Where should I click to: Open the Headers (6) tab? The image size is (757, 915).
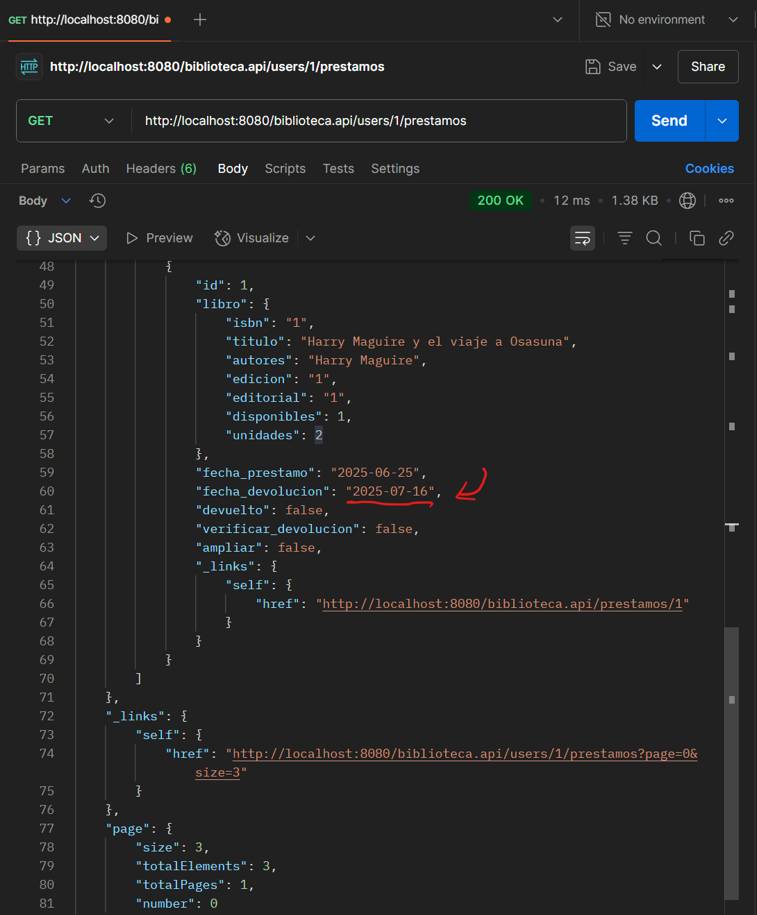pyautogui.click(x=161, y=169)
